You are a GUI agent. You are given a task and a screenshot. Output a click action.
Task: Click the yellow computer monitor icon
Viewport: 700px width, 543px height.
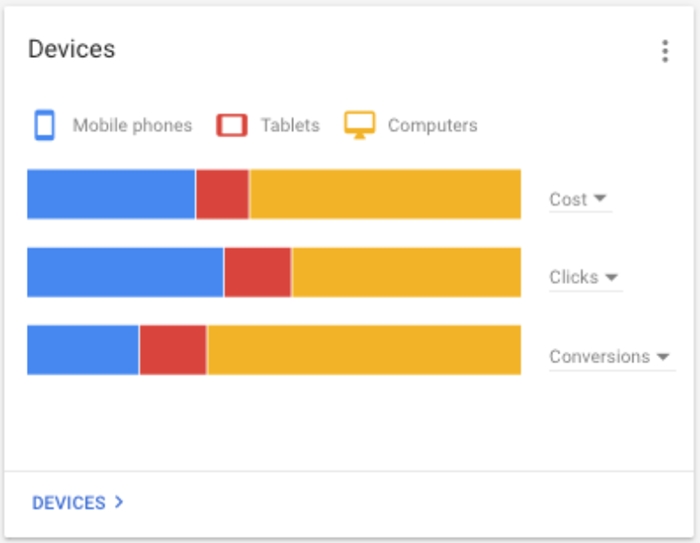359,125
